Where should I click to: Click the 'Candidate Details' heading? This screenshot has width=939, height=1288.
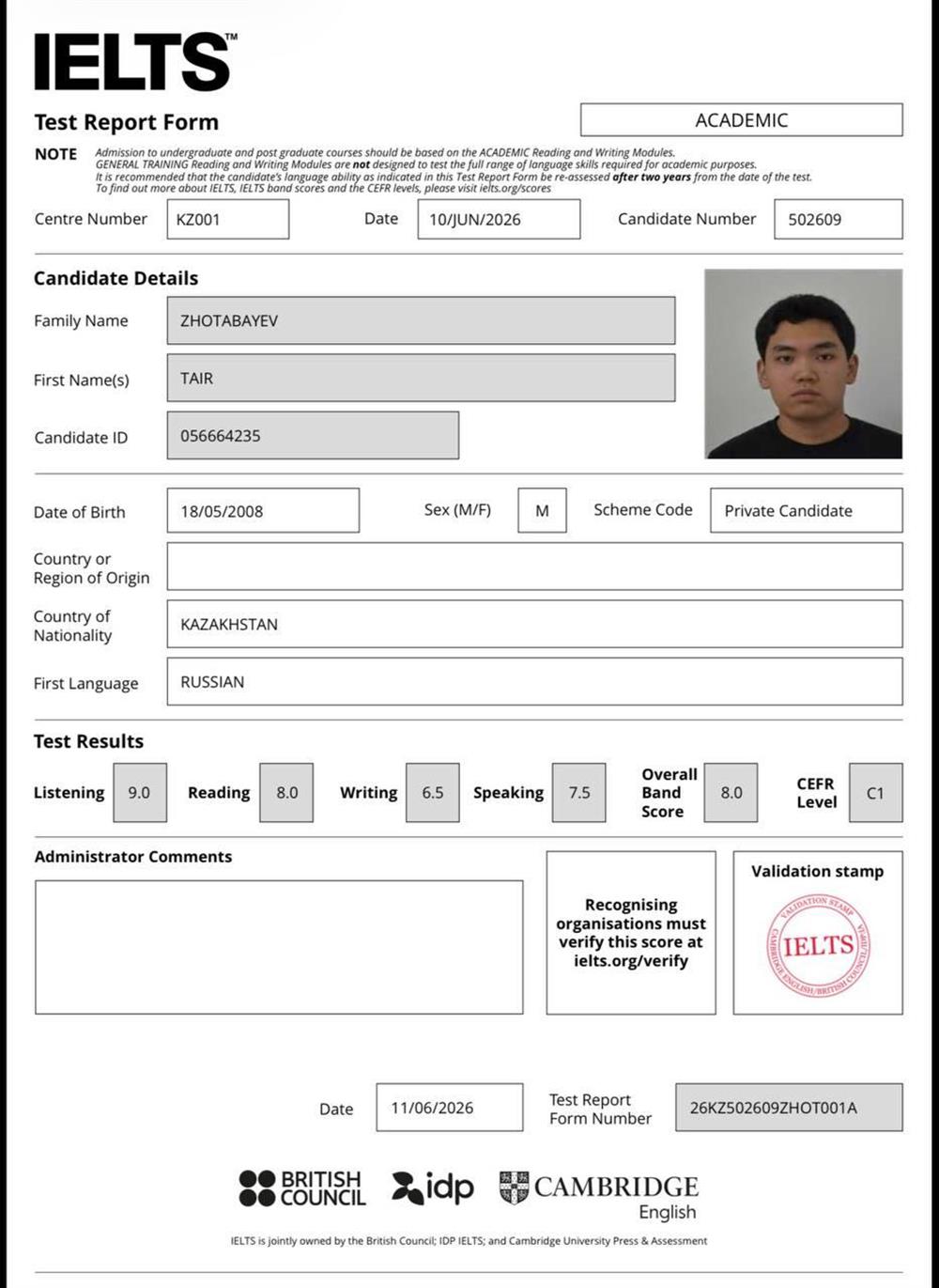tap(116, 278)
